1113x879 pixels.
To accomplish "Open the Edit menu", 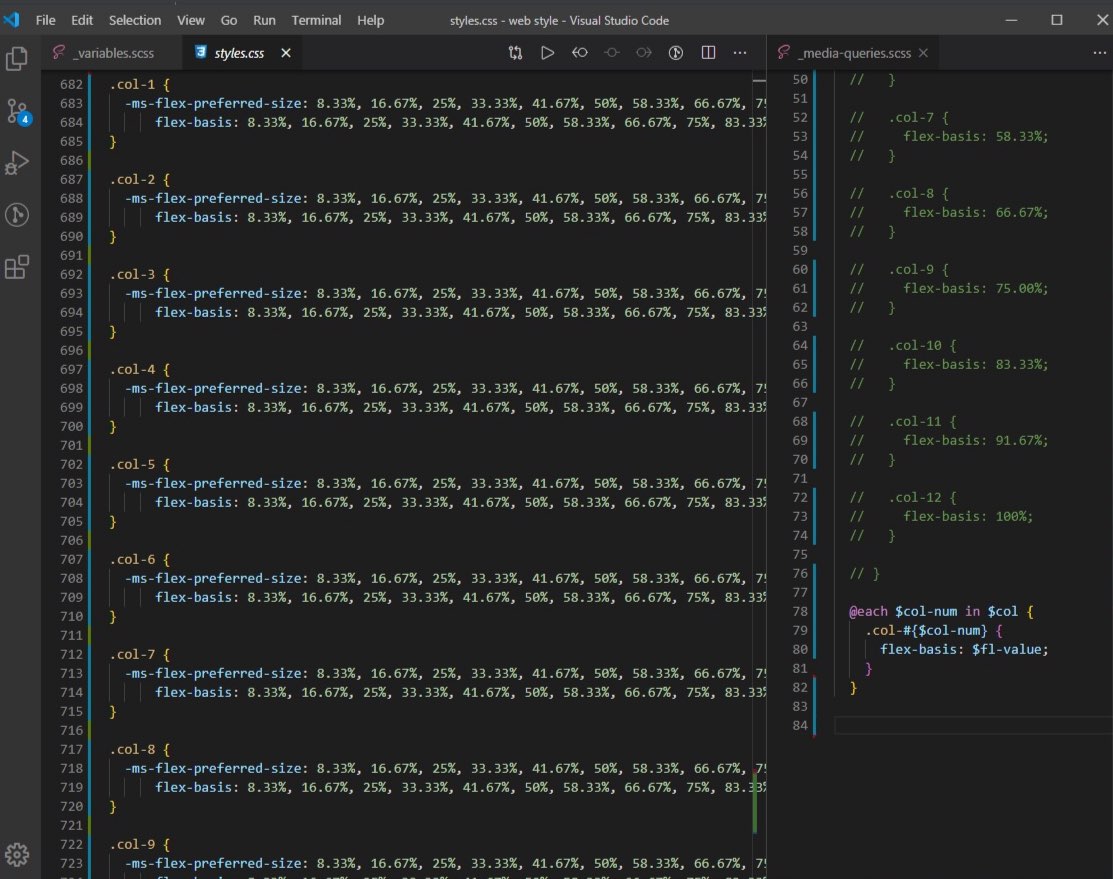I will click(82, 21).
